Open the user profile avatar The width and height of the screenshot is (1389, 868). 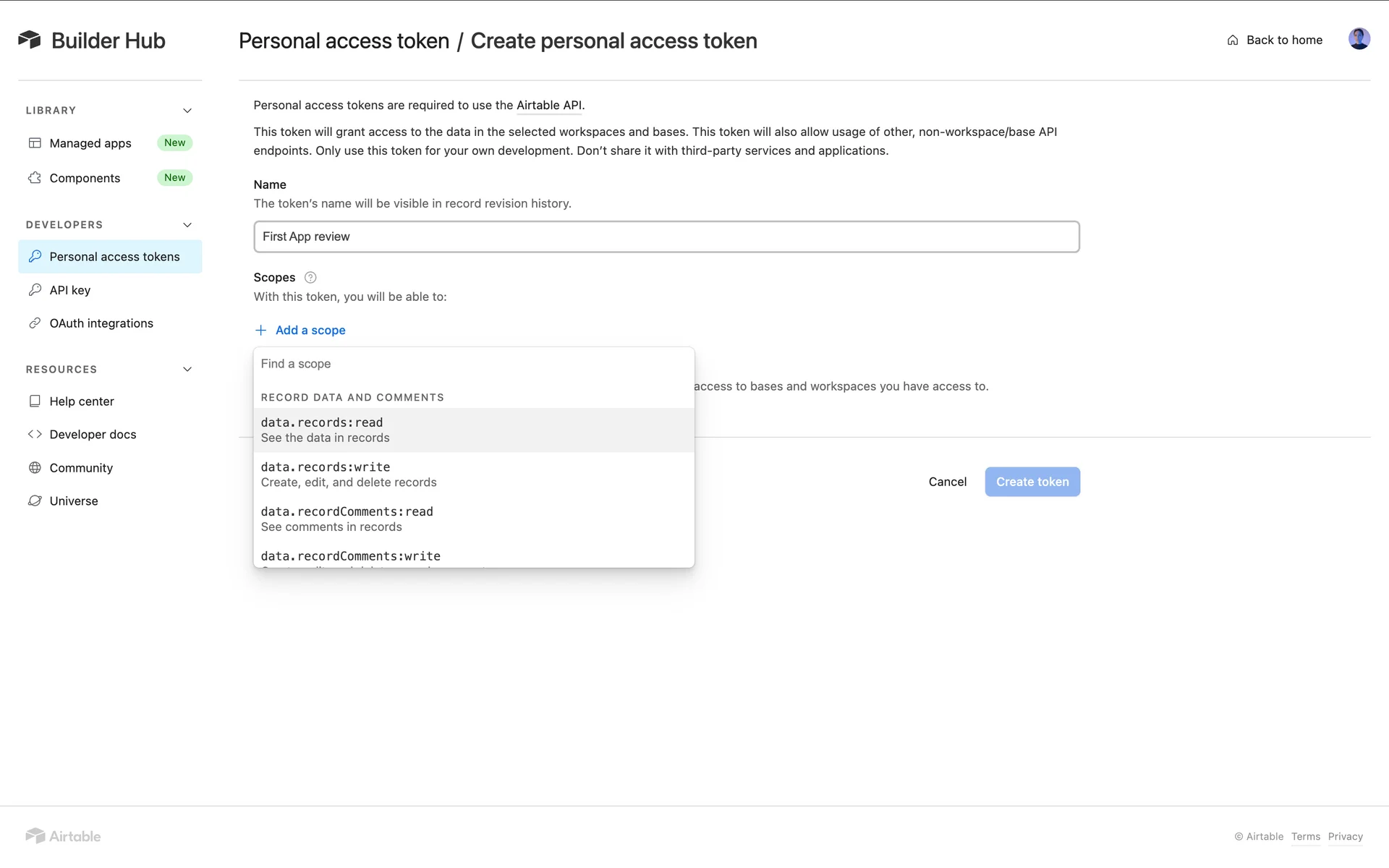coord(1359,39)
